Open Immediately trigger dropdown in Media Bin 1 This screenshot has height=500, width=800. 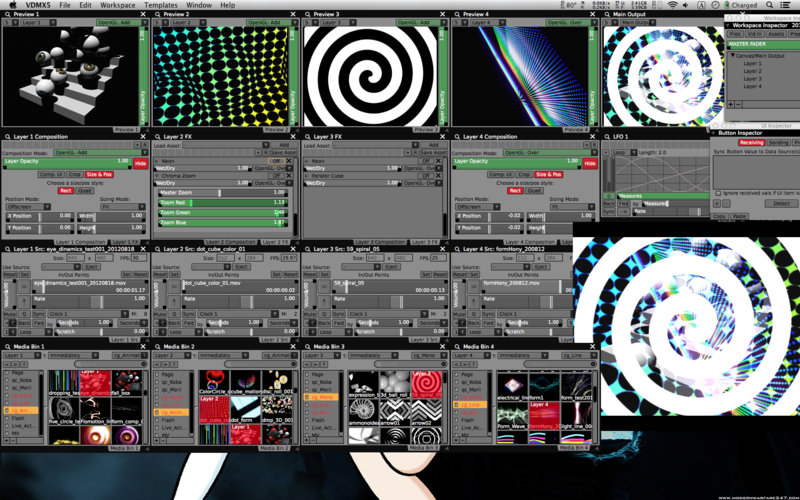coord(73,356)
